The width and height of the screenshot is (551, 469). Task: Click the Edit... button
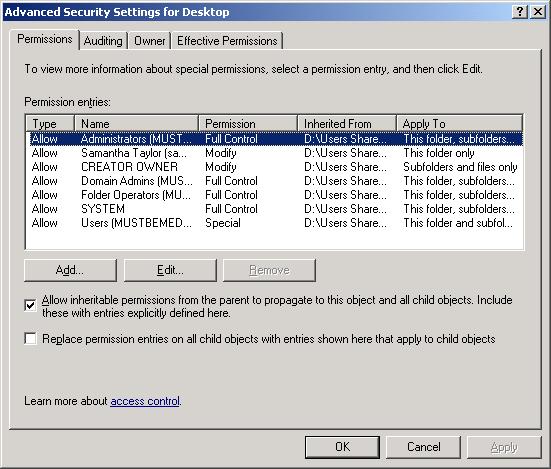[x=170, y=270]
